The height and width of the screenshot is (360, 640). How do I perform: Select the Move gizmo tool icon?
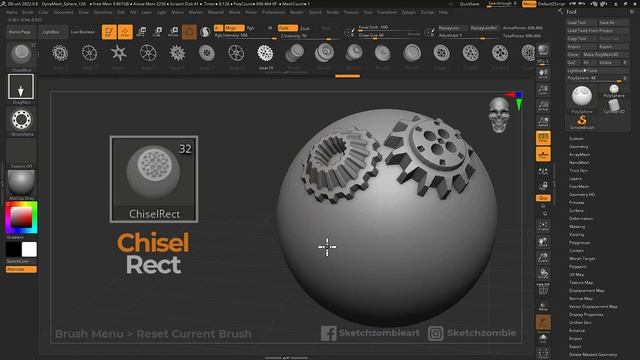pos(141,32)
